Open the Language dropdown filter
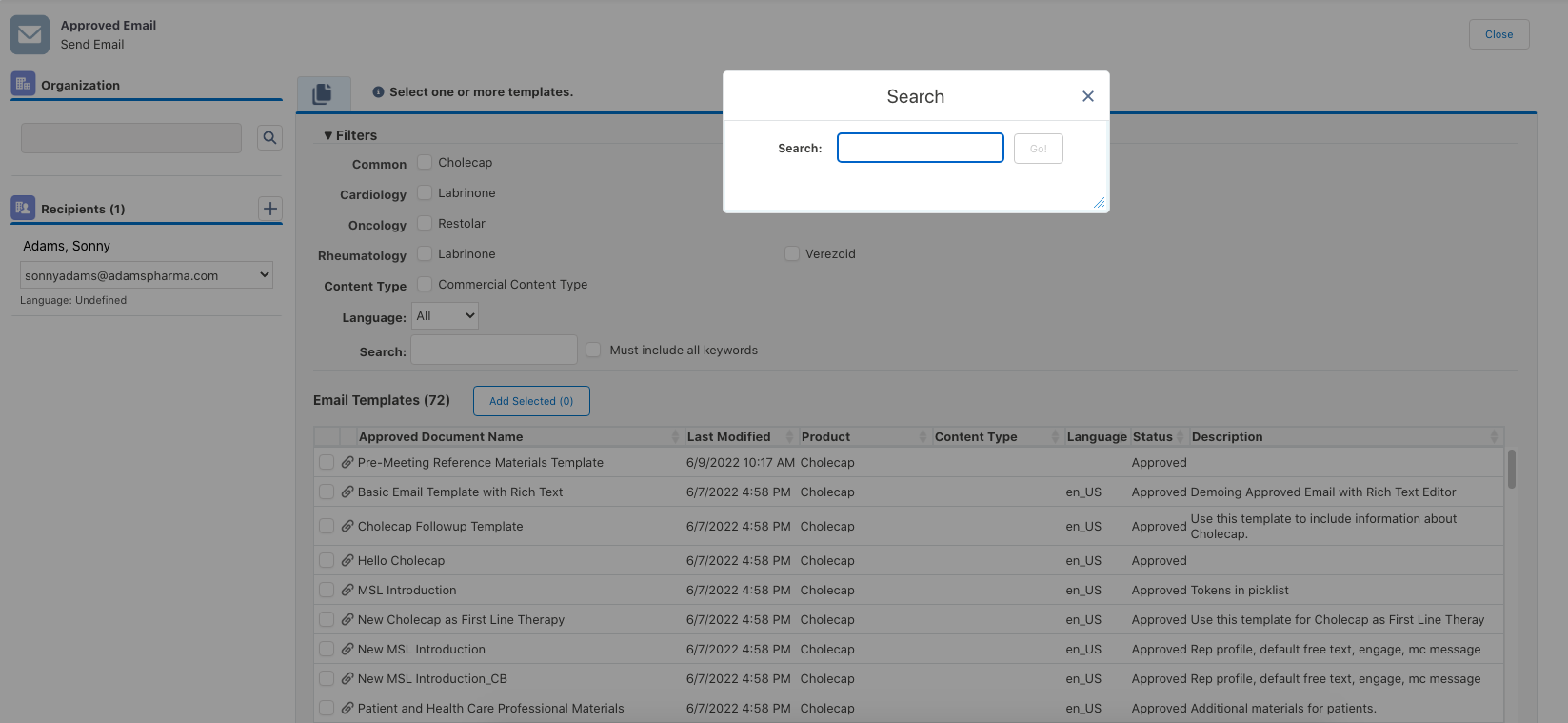1568x723 pixels. [445, 316]
